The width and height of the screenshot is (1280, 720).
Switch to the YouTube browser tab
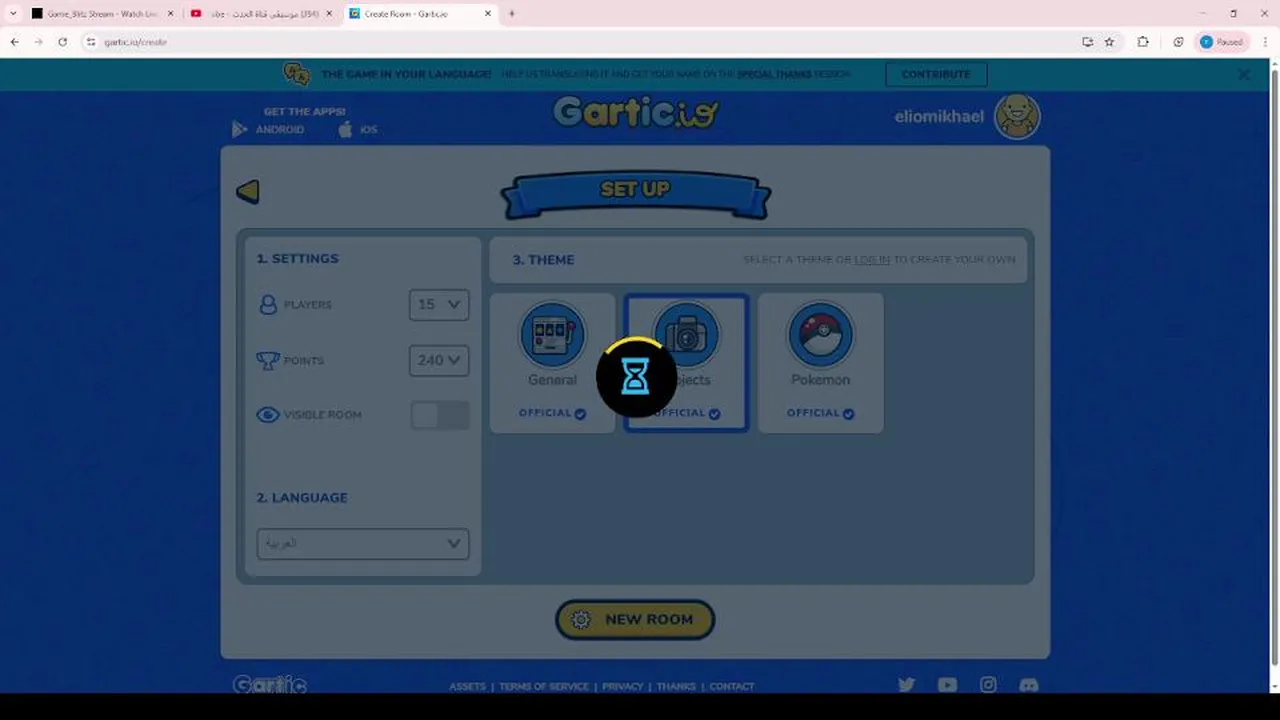pos(261,14)
